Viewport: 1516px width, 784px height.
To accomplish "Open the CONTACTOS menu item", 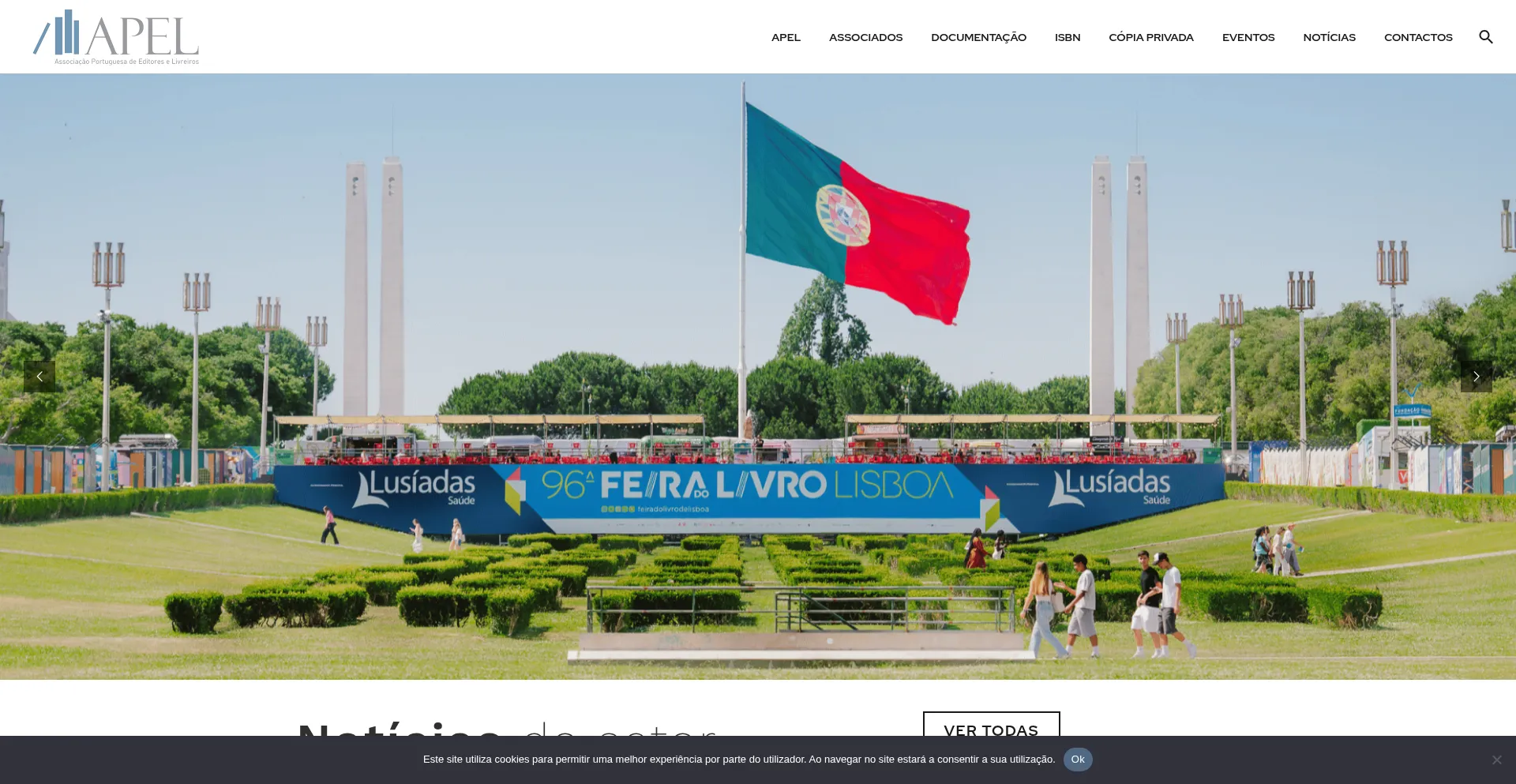I will point(1418,37).
